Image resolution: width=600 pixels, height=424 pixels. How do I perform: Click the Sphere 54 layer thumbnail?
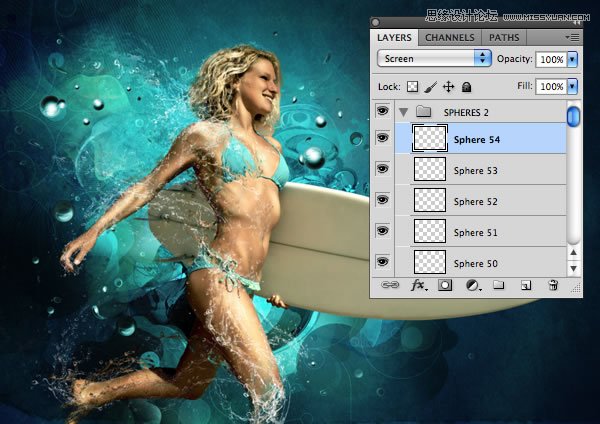click(430, 138)
